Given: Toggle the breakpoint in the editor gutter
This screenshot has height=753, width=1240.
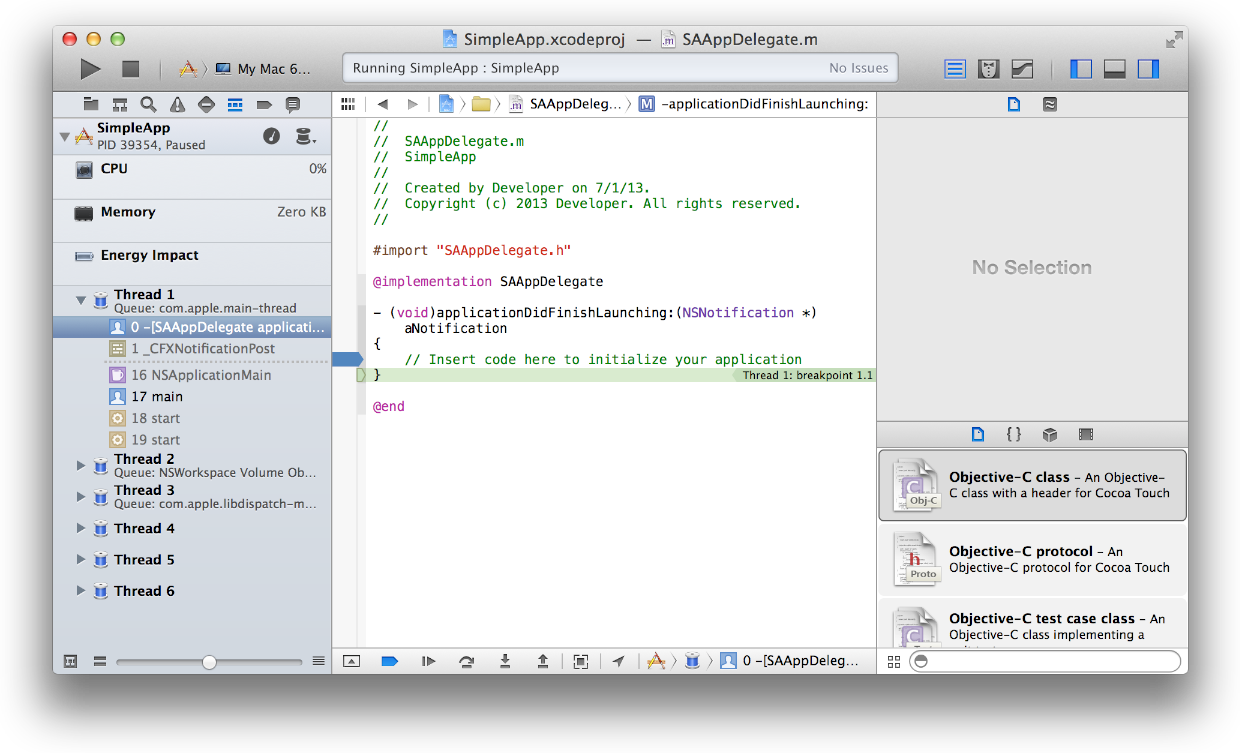Looking at the screenshot, I should [349, 359].
